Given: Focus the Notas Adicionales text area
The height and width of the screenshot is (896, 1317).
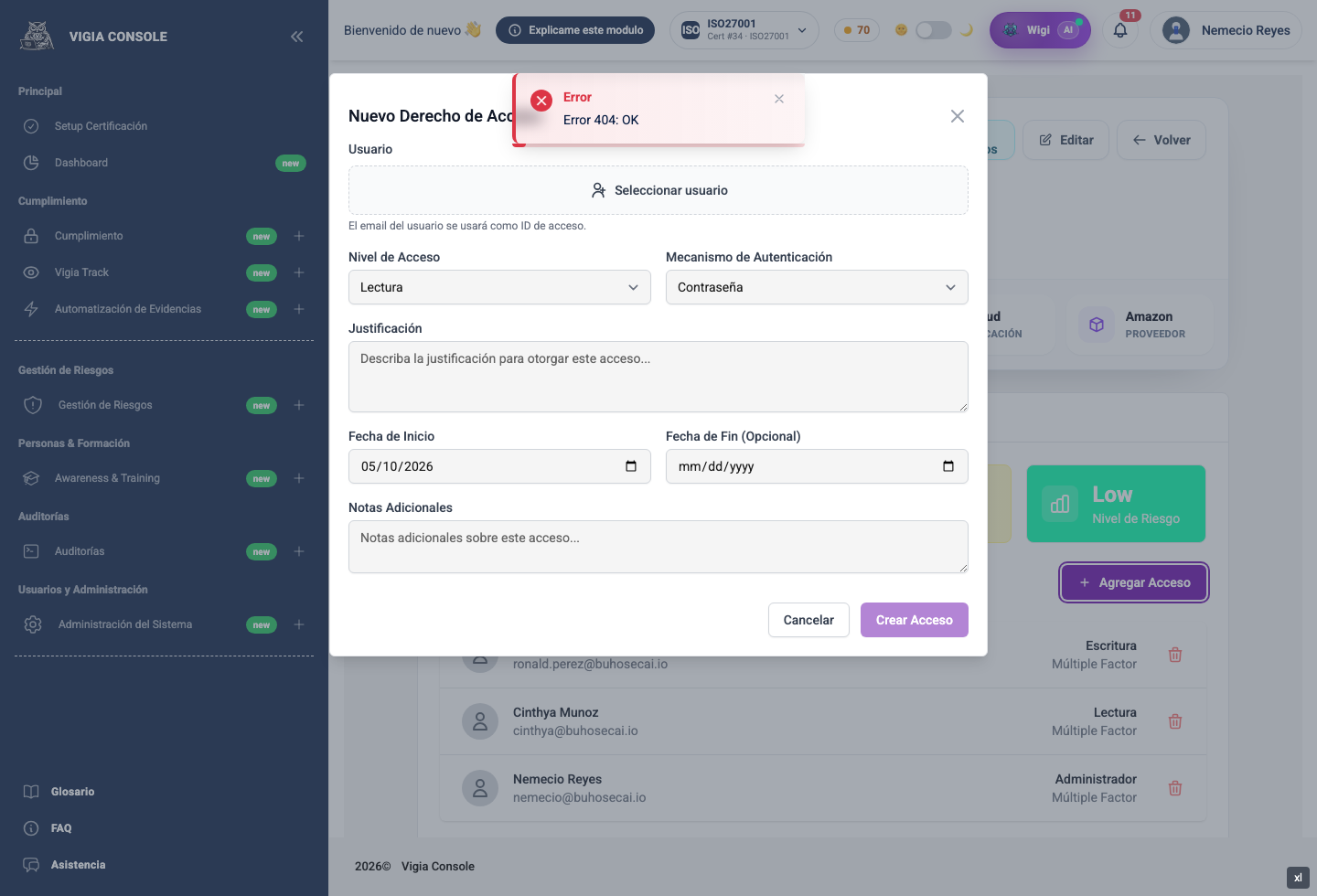Looking at the screenshot, I should click(x=658, y=547).
